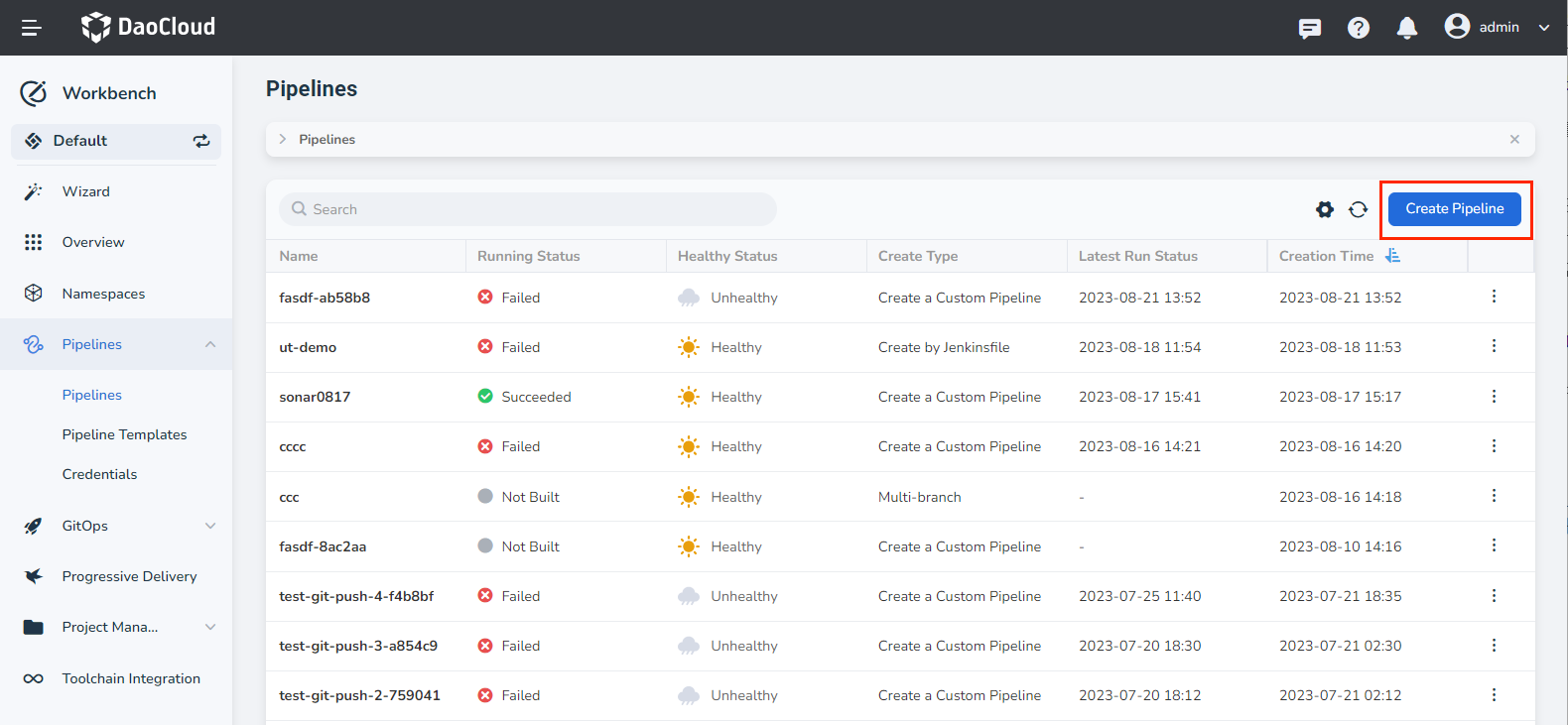Open the chat messages icon
The height and width of the screenshot is (725, 1568).
tap(1310, 28)
